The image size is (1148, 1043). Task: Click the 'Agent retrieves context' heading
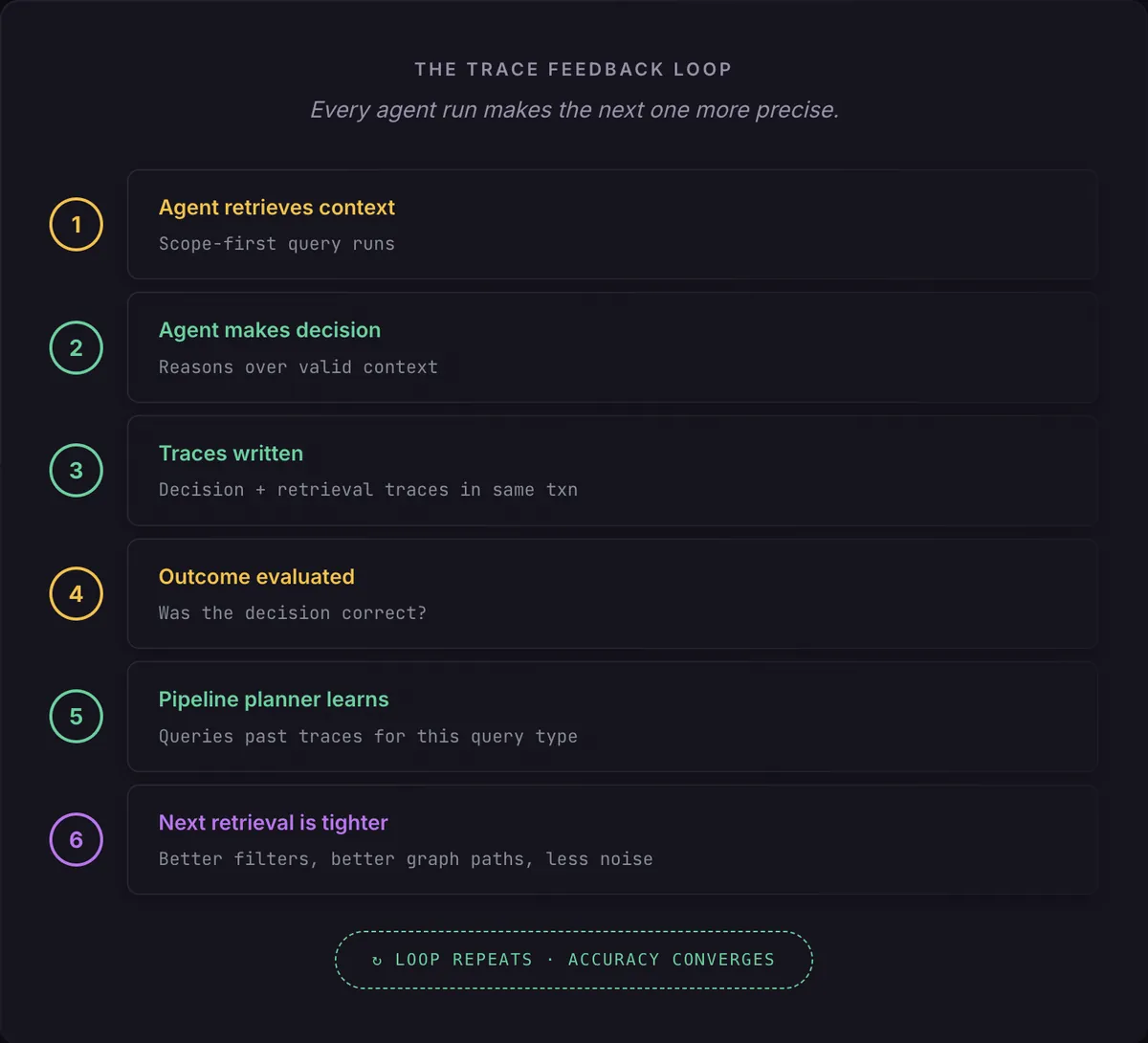pyautogui.click(x=276, y=208)
